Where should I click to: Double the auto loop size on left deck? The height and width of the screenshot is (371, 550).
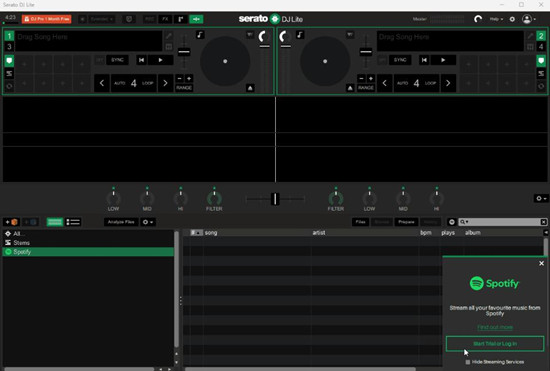pos(165,83)
